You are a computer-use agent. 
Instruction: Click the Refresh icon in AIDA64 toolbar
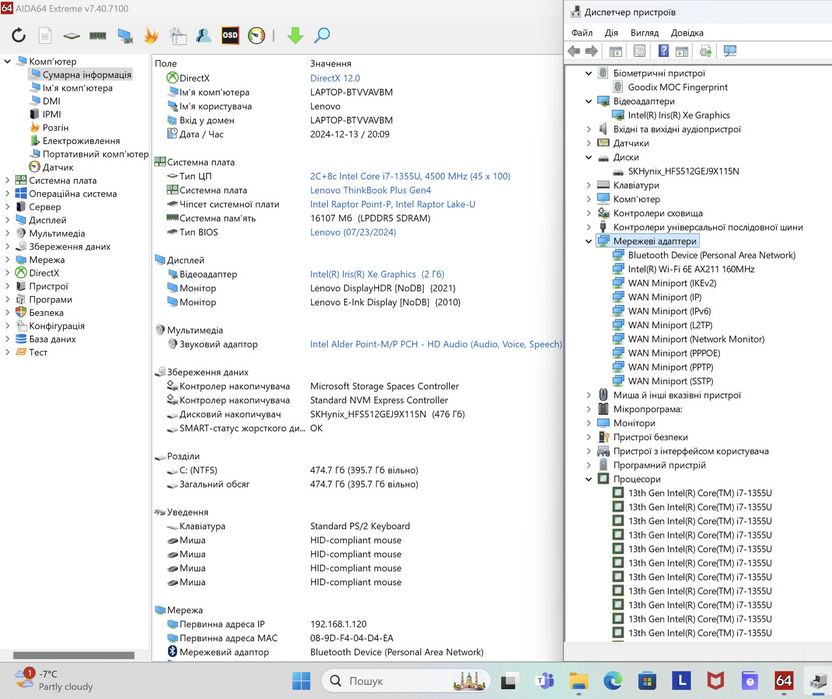[x=18, y=35]
